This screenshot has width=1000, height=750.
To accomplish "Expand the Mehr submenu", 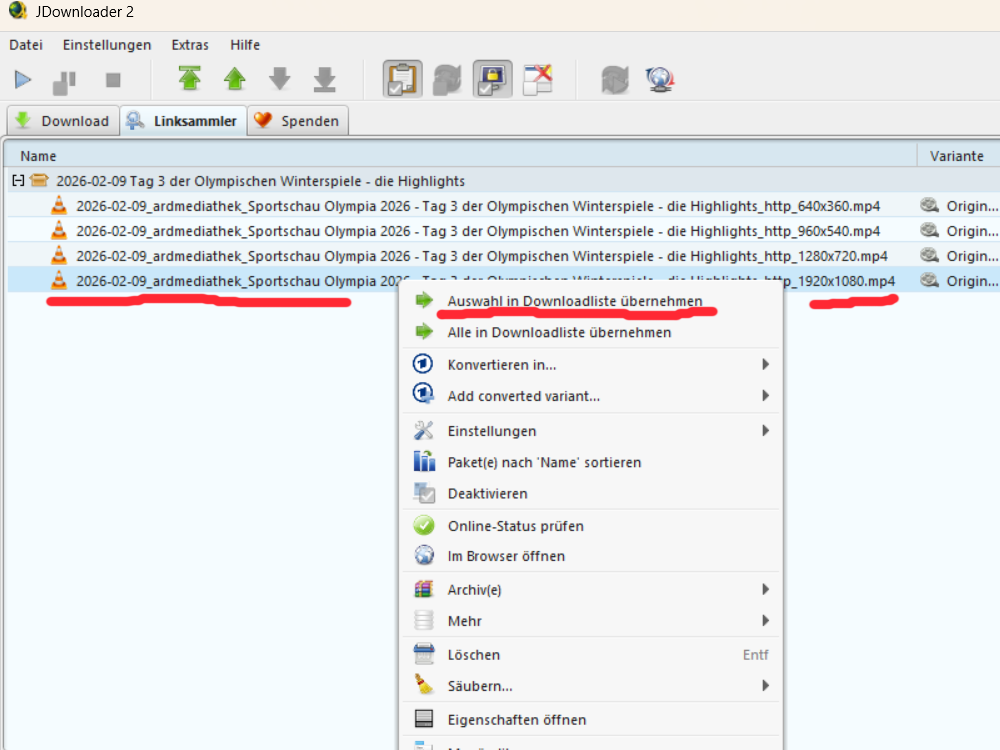I will (x=591, y=621).
